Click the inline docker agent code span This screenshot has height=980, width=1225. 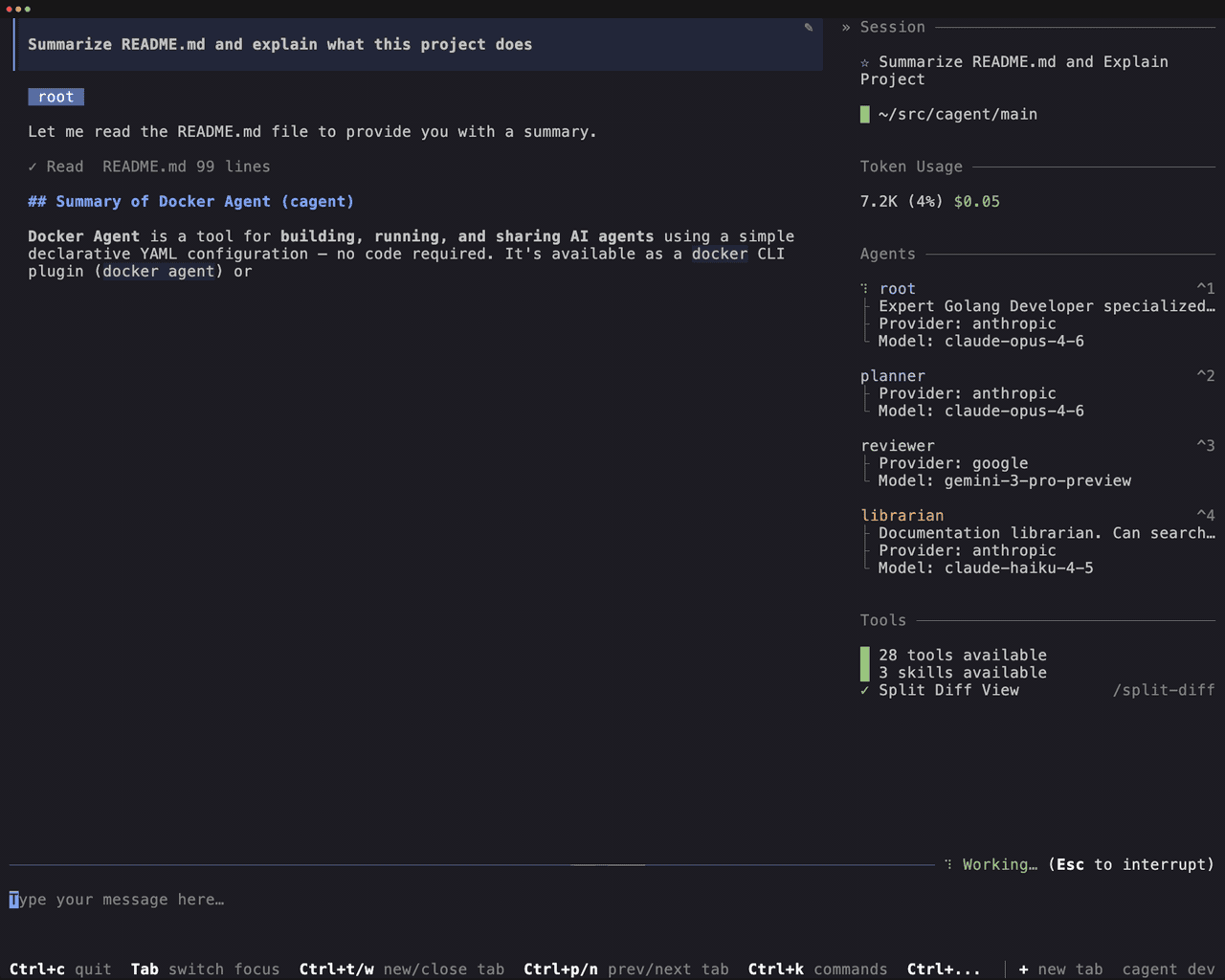[x=159, y=272]
